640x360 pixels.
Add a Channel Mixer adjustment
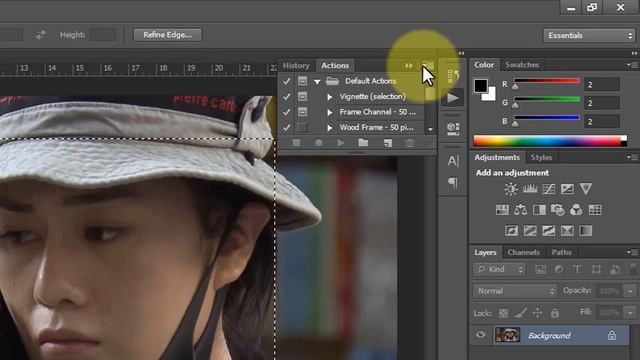tap(576, 210)
